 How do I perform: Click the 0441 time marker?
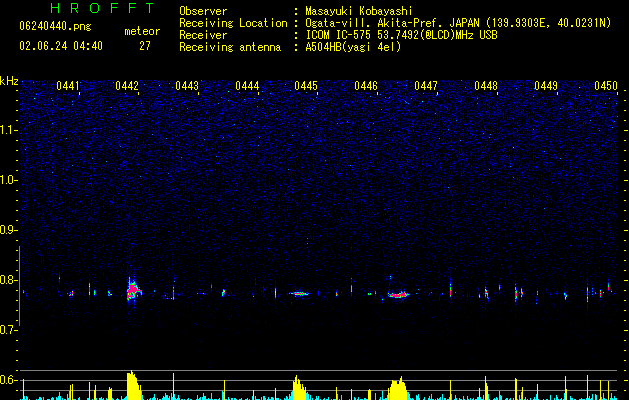point(68,86)
